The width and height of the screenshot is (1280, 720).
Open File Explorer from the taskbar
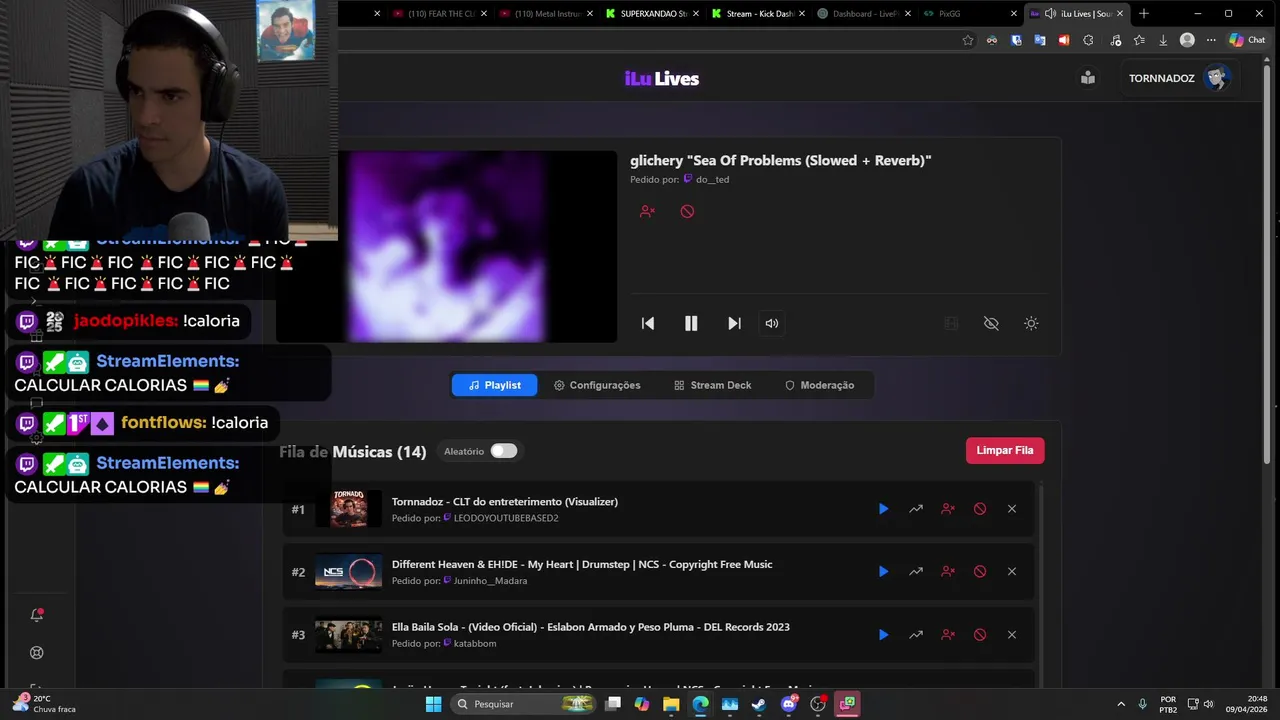[x=671, y=704]
